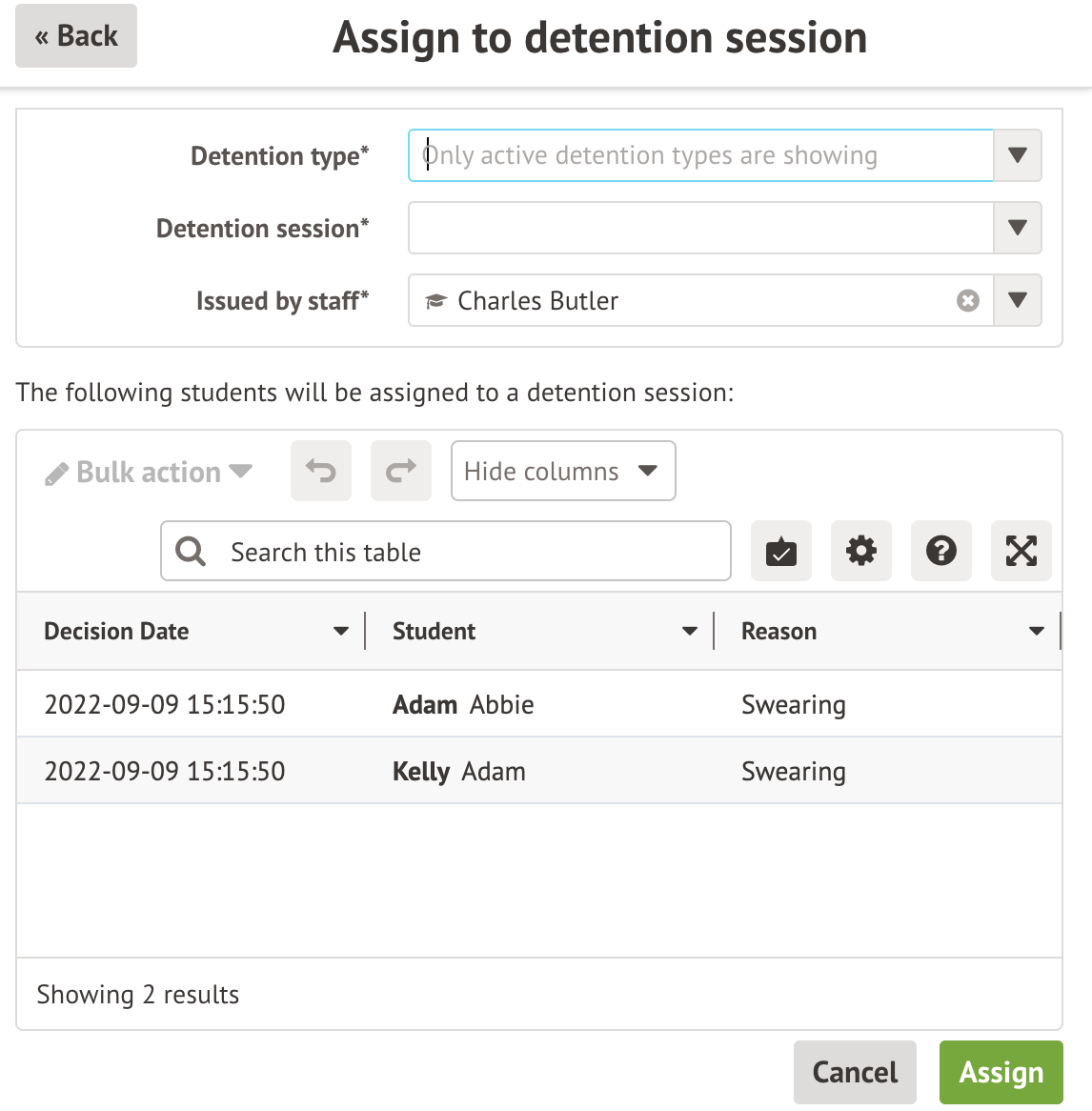Open the Hide columns dropdown

(562, 471)
